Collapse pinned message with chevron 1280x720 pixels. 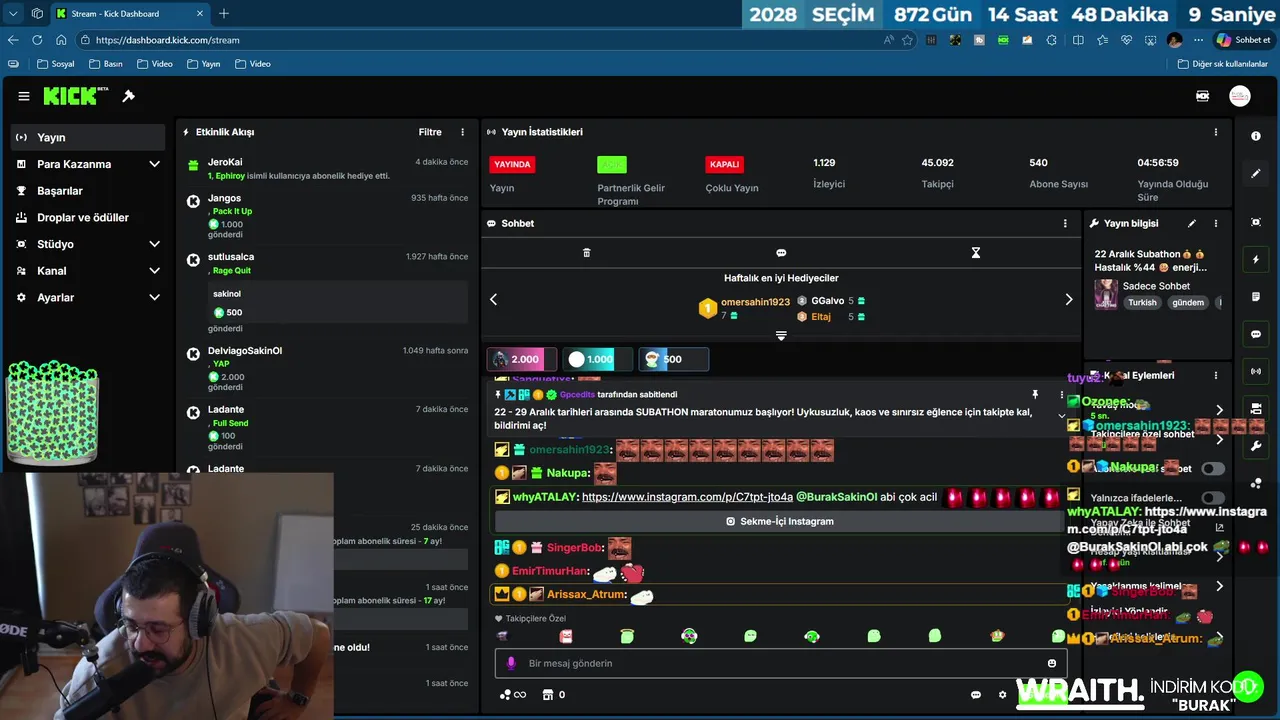(x=1062, y=416)
